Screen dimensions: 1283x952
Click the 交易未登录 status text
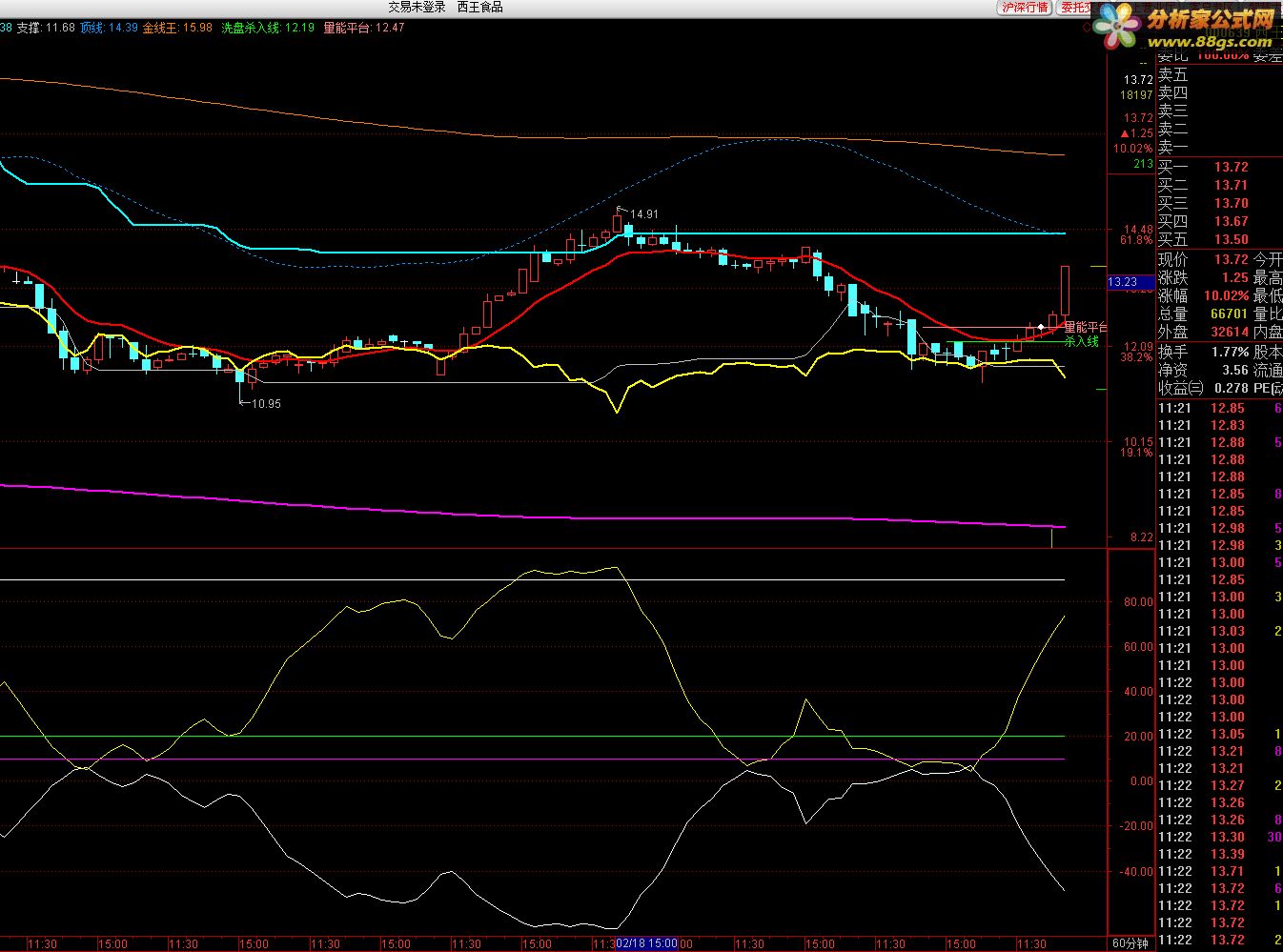[417, 8]
